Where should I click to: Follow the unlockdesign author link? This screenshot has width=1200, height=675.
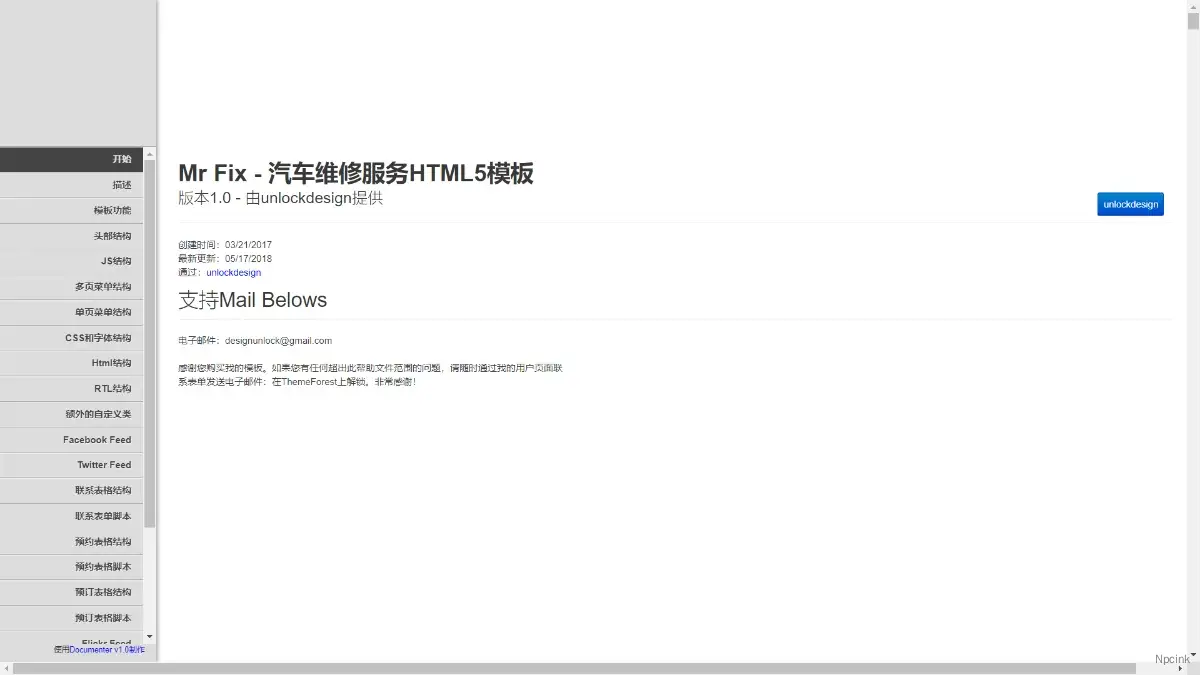[x=233, y=272]
